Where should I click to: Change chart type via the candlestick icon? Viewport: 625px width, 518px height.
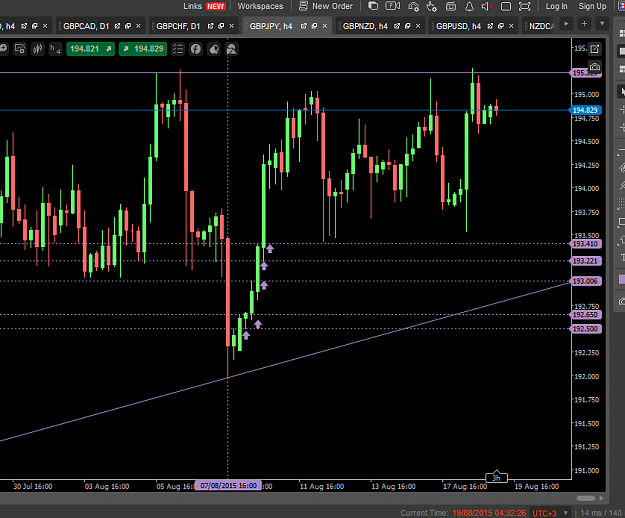click(x=38, y=49)
